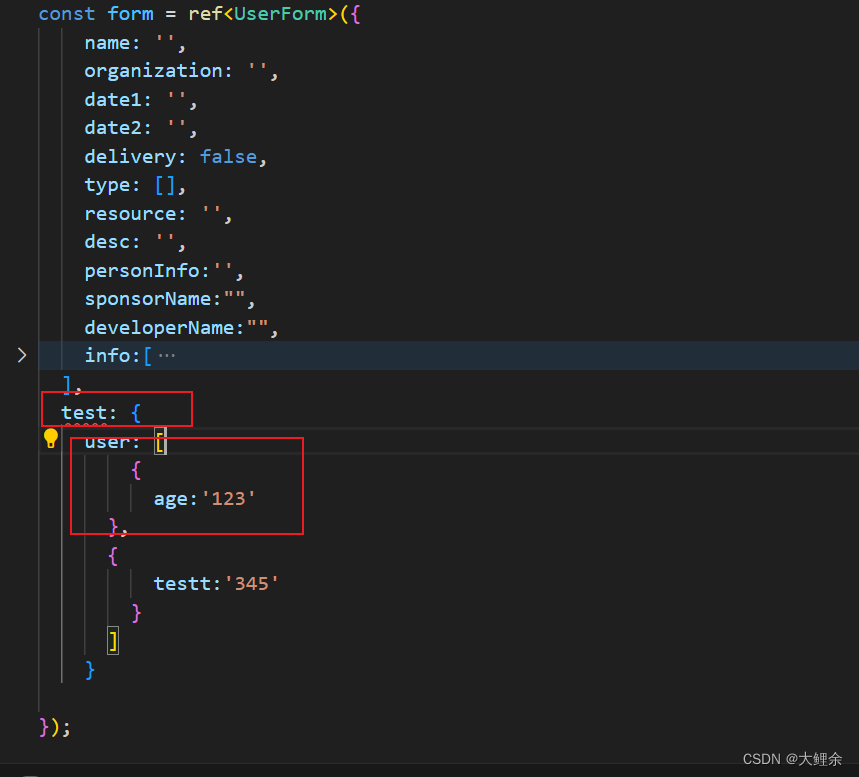The height and width of the screenshot is (777, 859).
Task: Click the highlighted bracket after user
Action: (160, 441)
